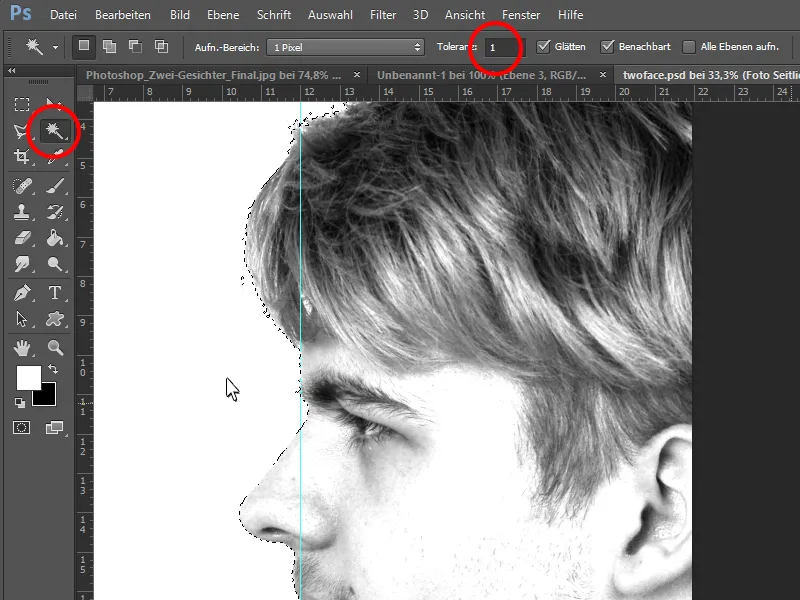Swap foreground and background colors
Screen dimensions: 800x600
pyautogui.click(x=53, y=368)
